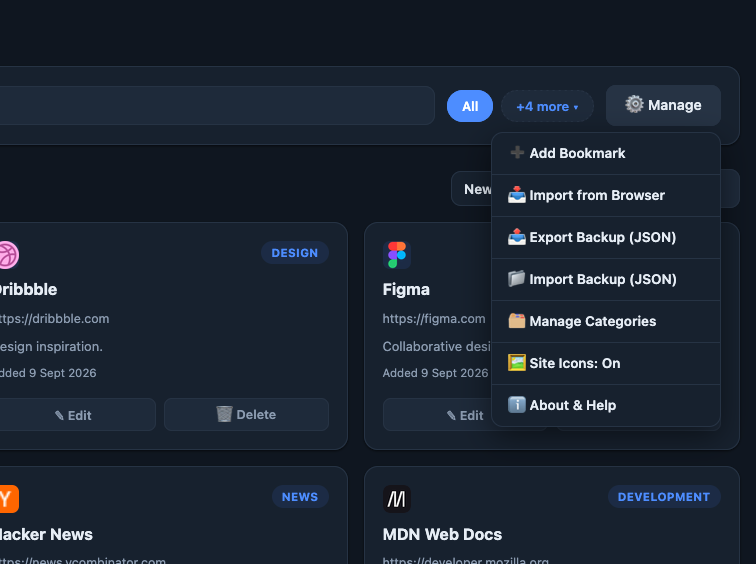Select Import from Browser menu item
Image resolution: width=756 pixels, height=564 pixels.
606,196
